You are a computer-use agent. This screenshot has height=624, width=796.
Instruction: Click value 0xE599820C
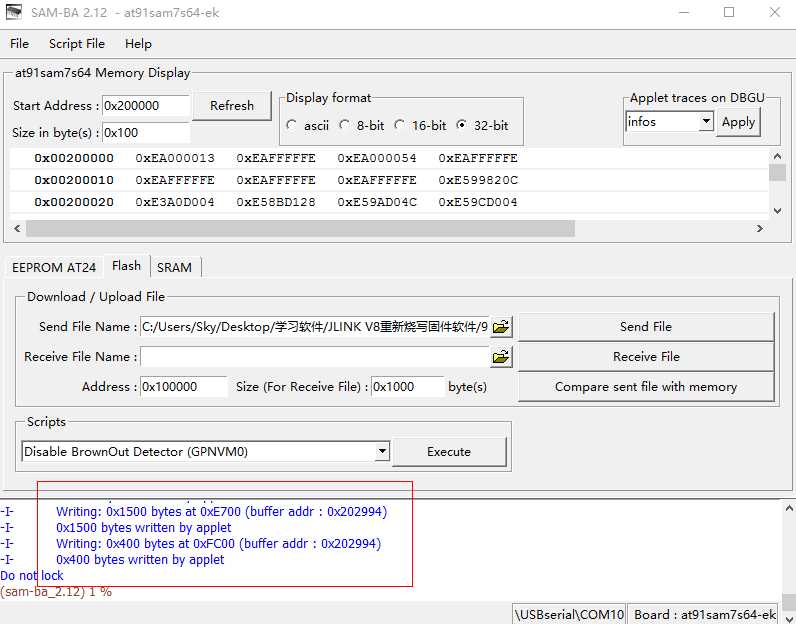(478, 180)
